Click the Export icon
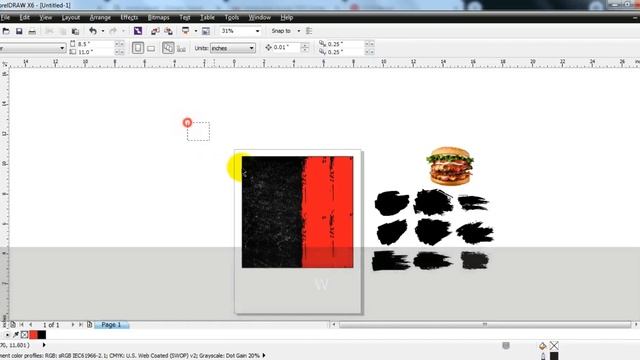Viewport: 640px width, 360px height. point(168,31)
